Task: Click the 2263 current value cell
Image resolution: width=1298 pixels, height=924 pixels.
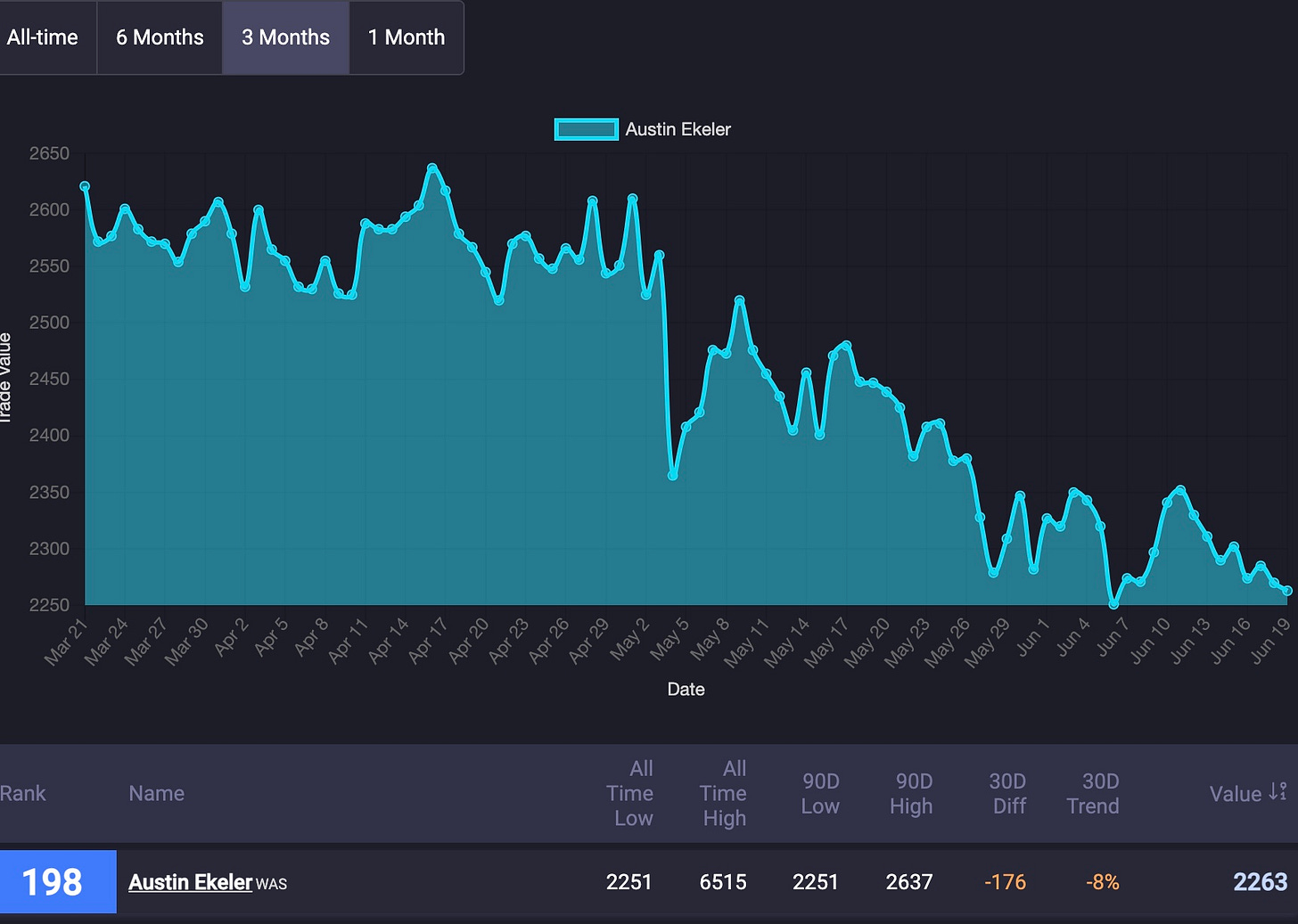Action: [x=1260, y=882]
